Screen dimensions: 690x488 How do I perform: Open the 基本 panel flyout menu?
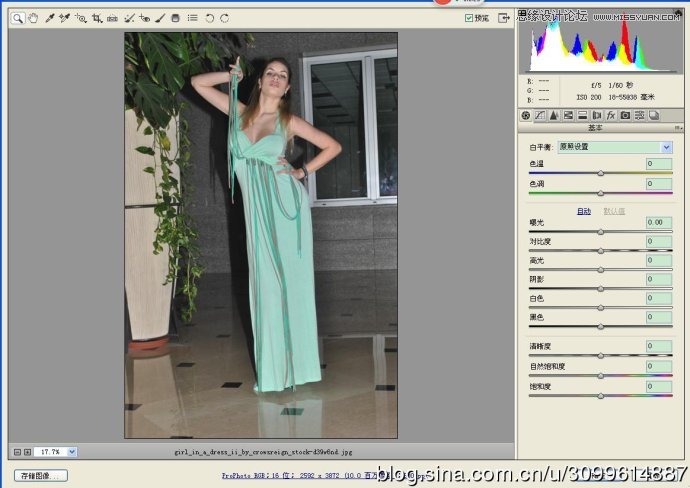(678, 128)
